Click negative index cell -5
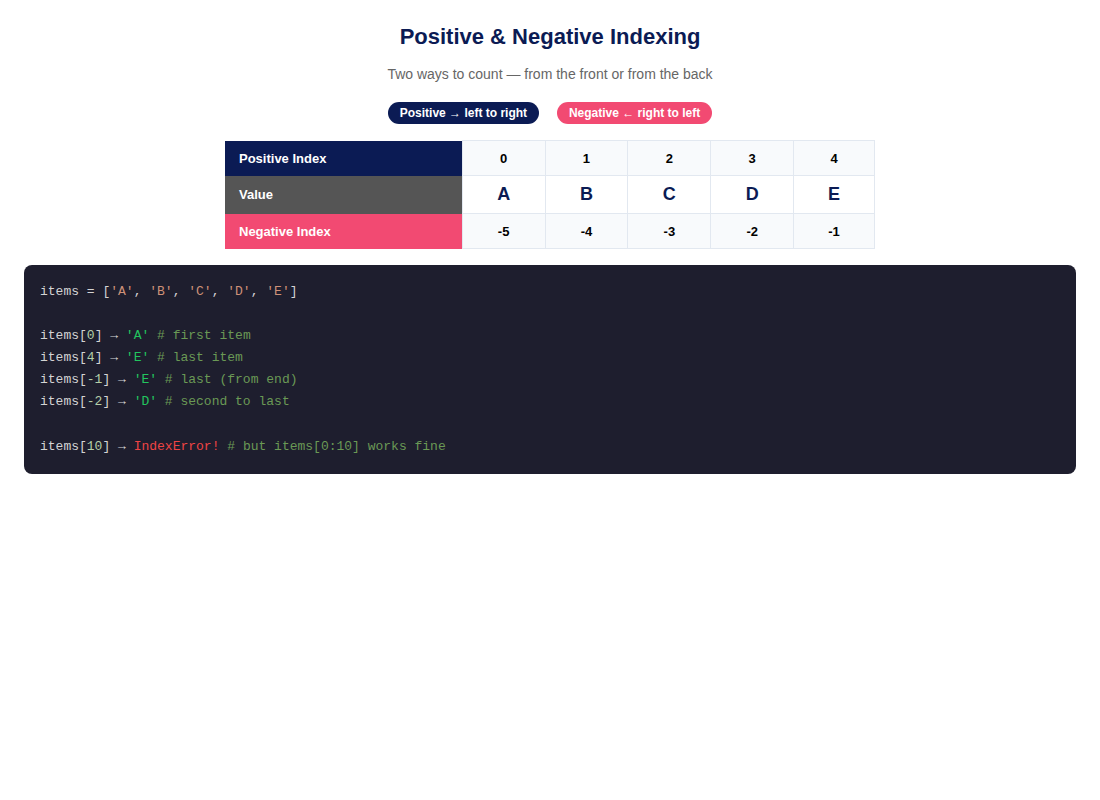1100x800 pixels. tap(504, 232)
